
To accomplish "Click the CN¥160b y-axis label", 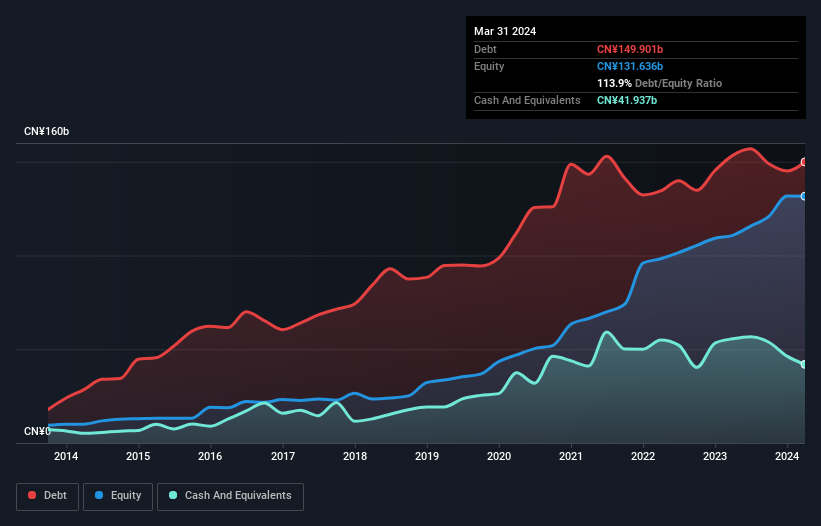I will 47,131.
